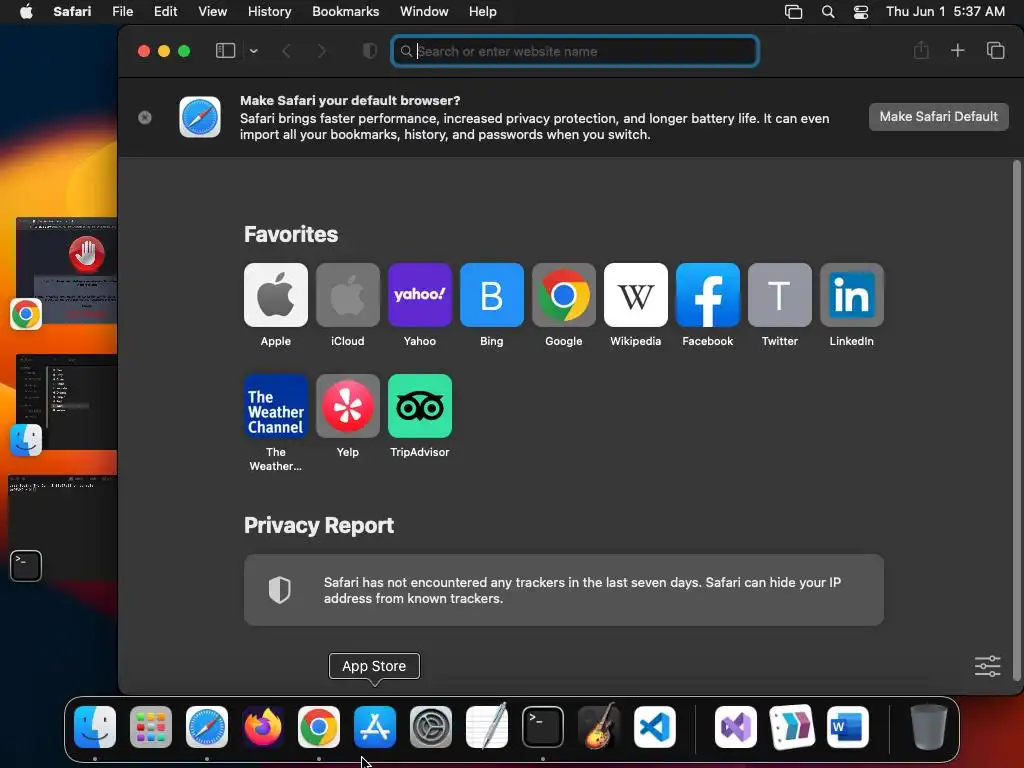Focus the Search or enter website name field
Screen dimensions: 1024x768
tap(575, 51)
